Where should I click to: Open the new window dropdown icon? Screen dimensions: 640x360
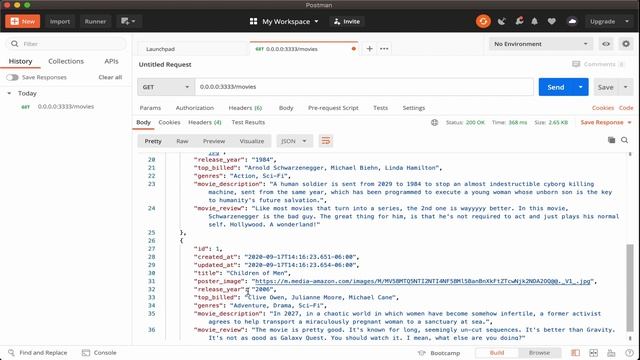128,21
